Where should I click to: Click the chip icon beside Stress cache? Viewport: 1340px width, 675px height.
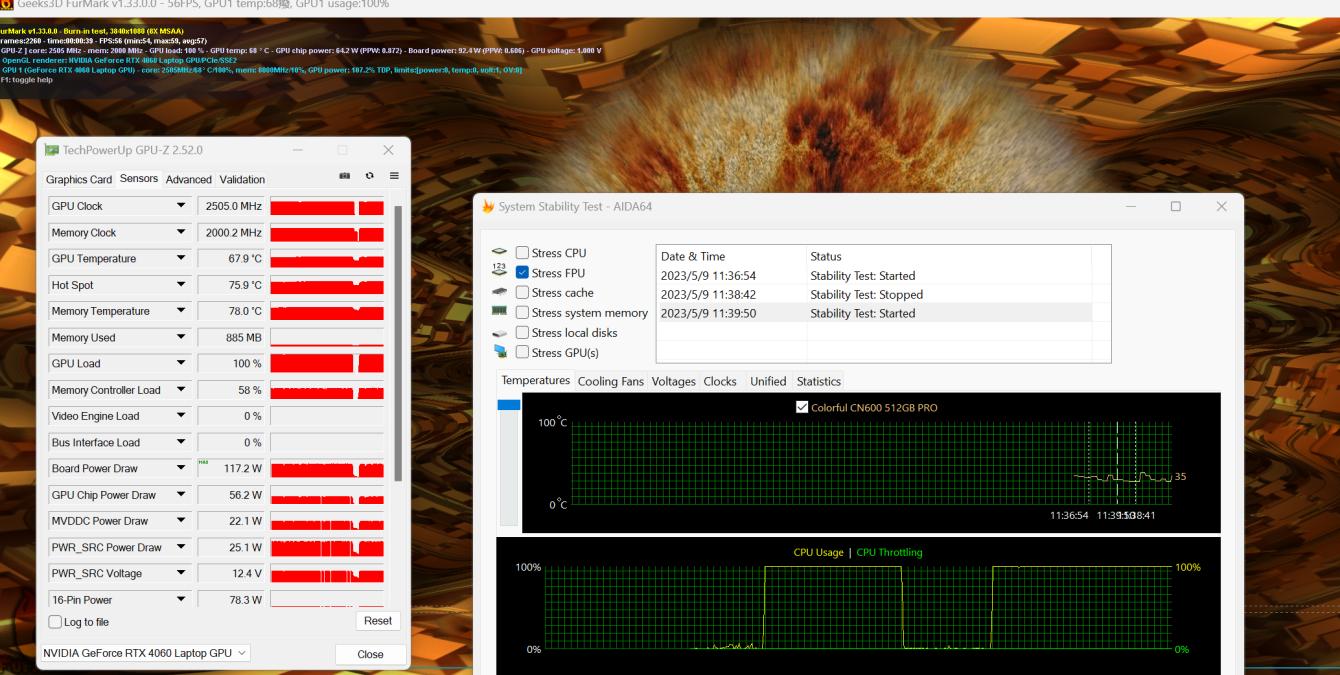[x=500, y=292]
